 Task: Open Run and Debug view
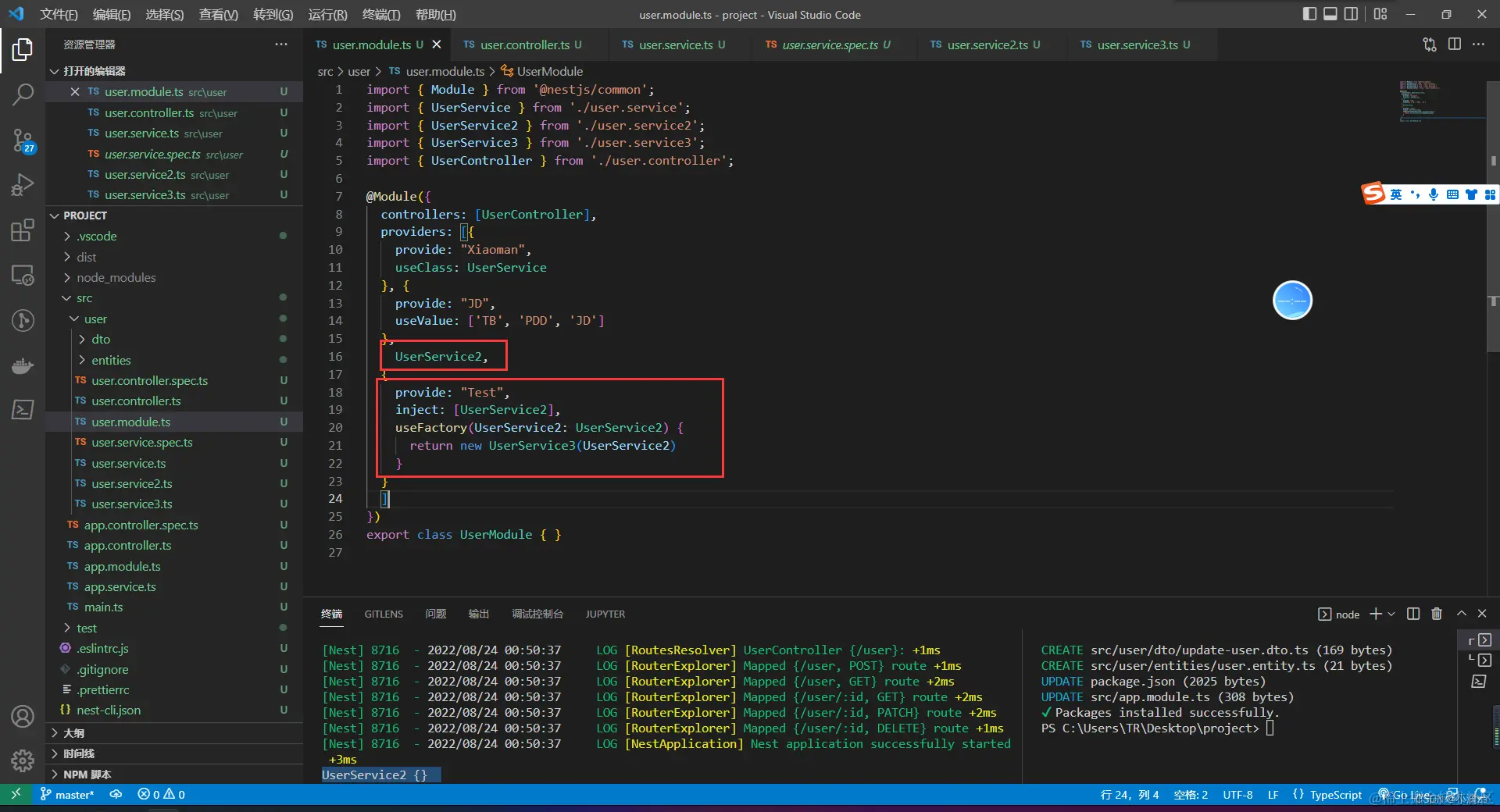[23, 185]
